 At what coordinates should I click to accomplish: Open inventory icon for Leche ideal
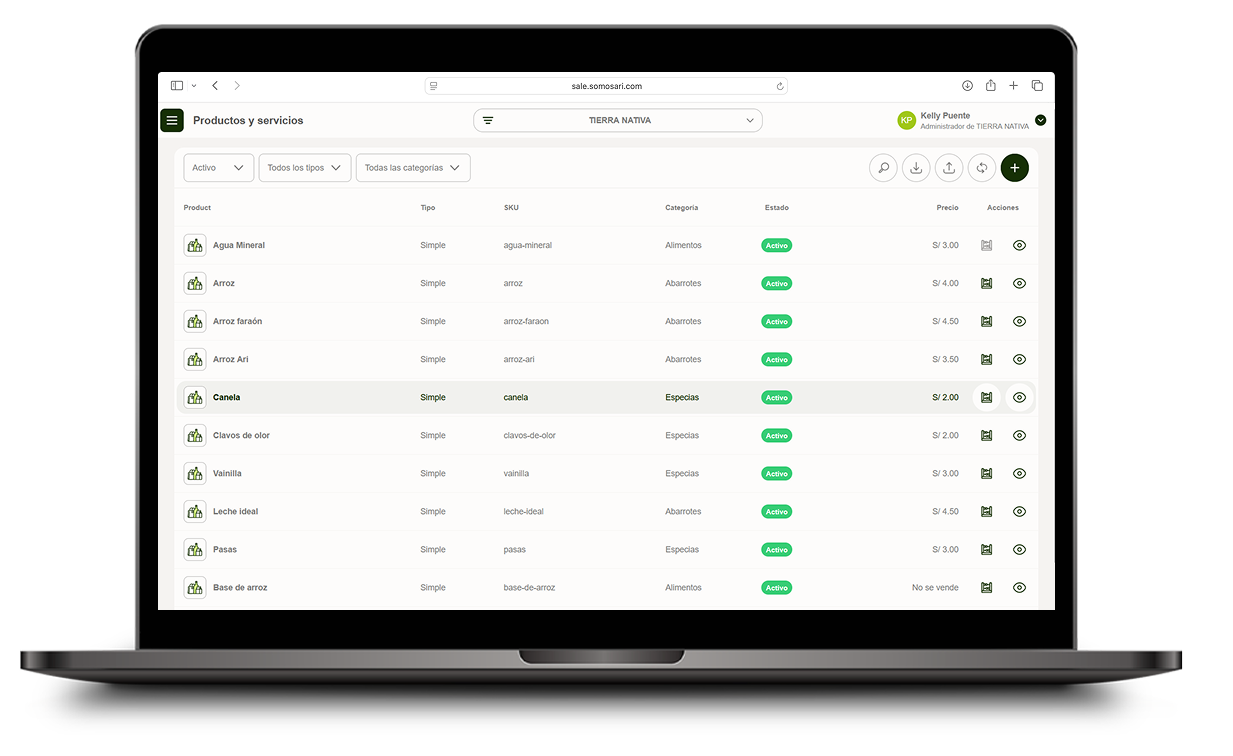click(x=987, y=511)
